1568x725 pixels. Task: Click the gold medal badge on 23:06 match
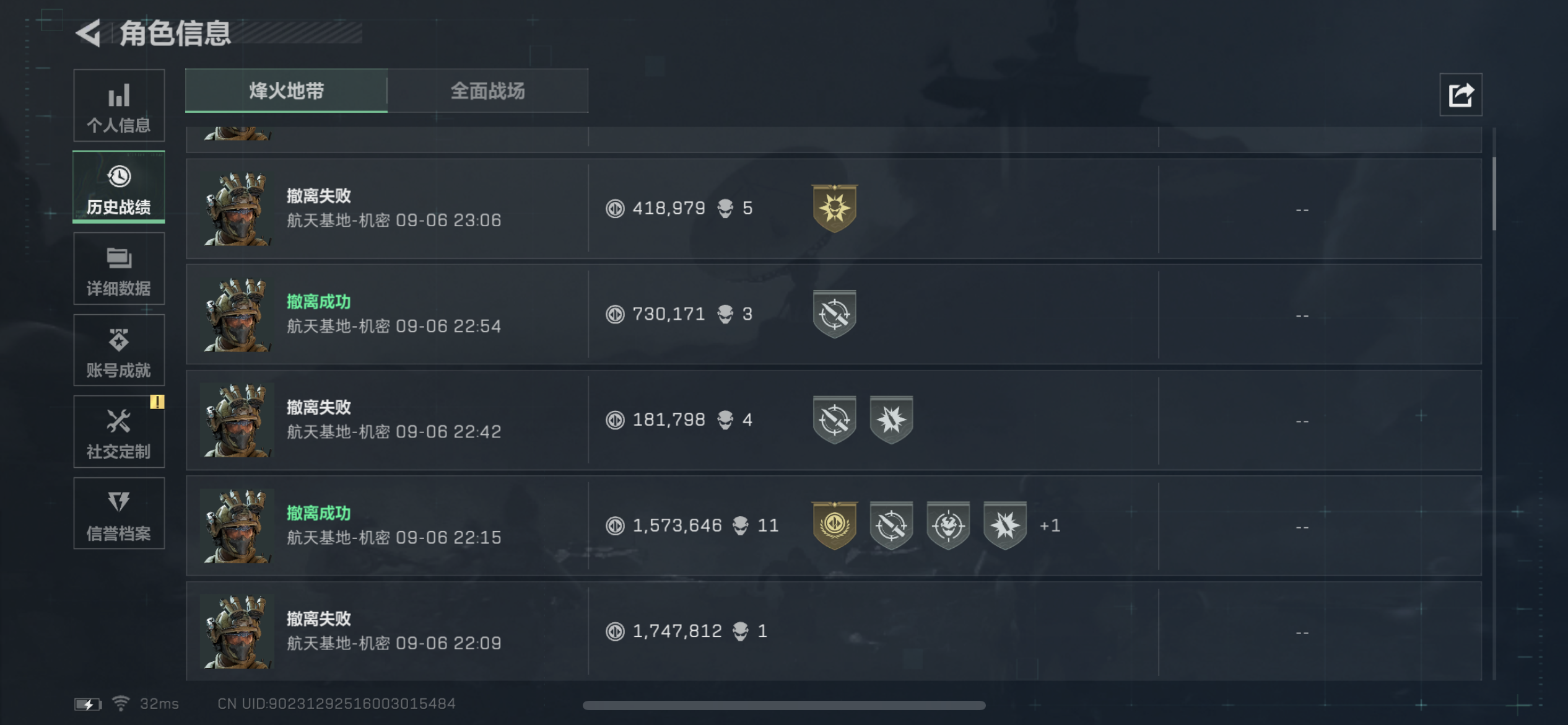click(833, 209)
